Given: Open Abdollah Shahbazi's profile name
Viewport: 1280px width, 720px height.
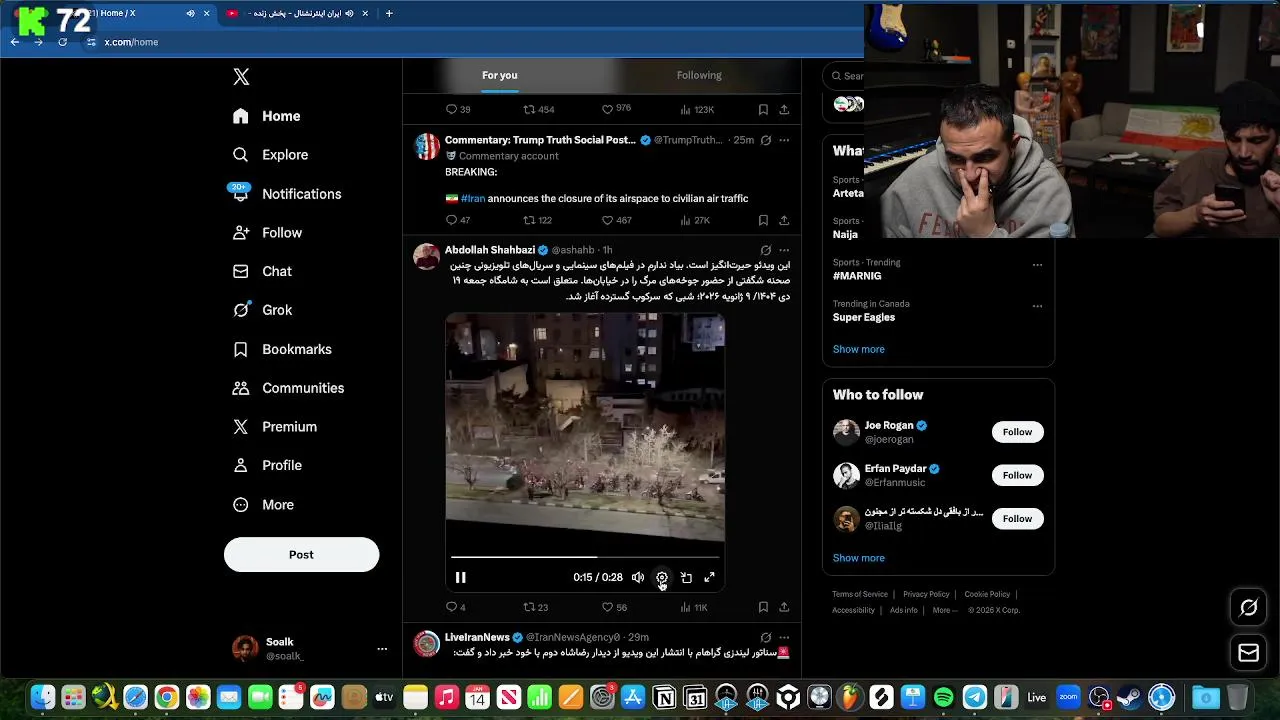Looking at the screenshot, I should point(490,250).
